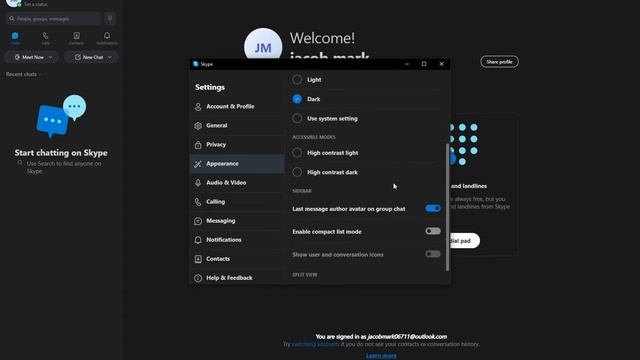Minimize the Skype Settings window

pos(407,64)
